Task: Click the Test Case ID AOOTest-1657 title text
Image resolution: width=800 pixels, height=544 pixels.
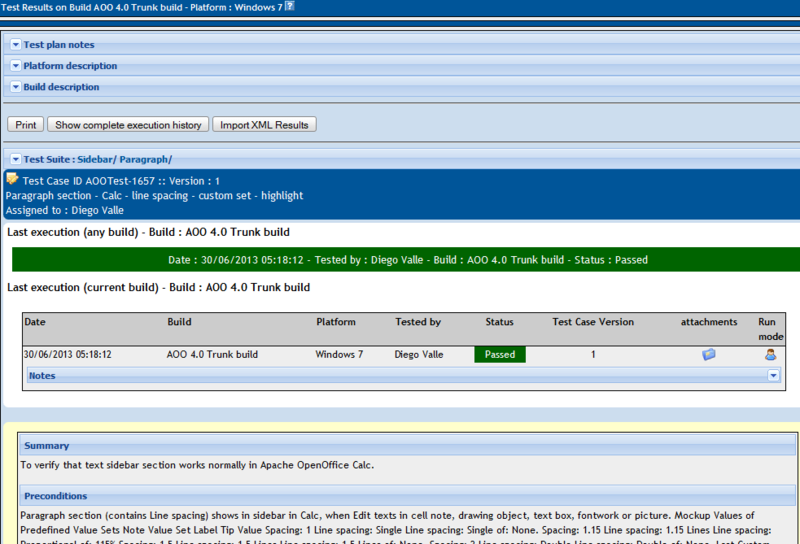Action: click(121, 181)
